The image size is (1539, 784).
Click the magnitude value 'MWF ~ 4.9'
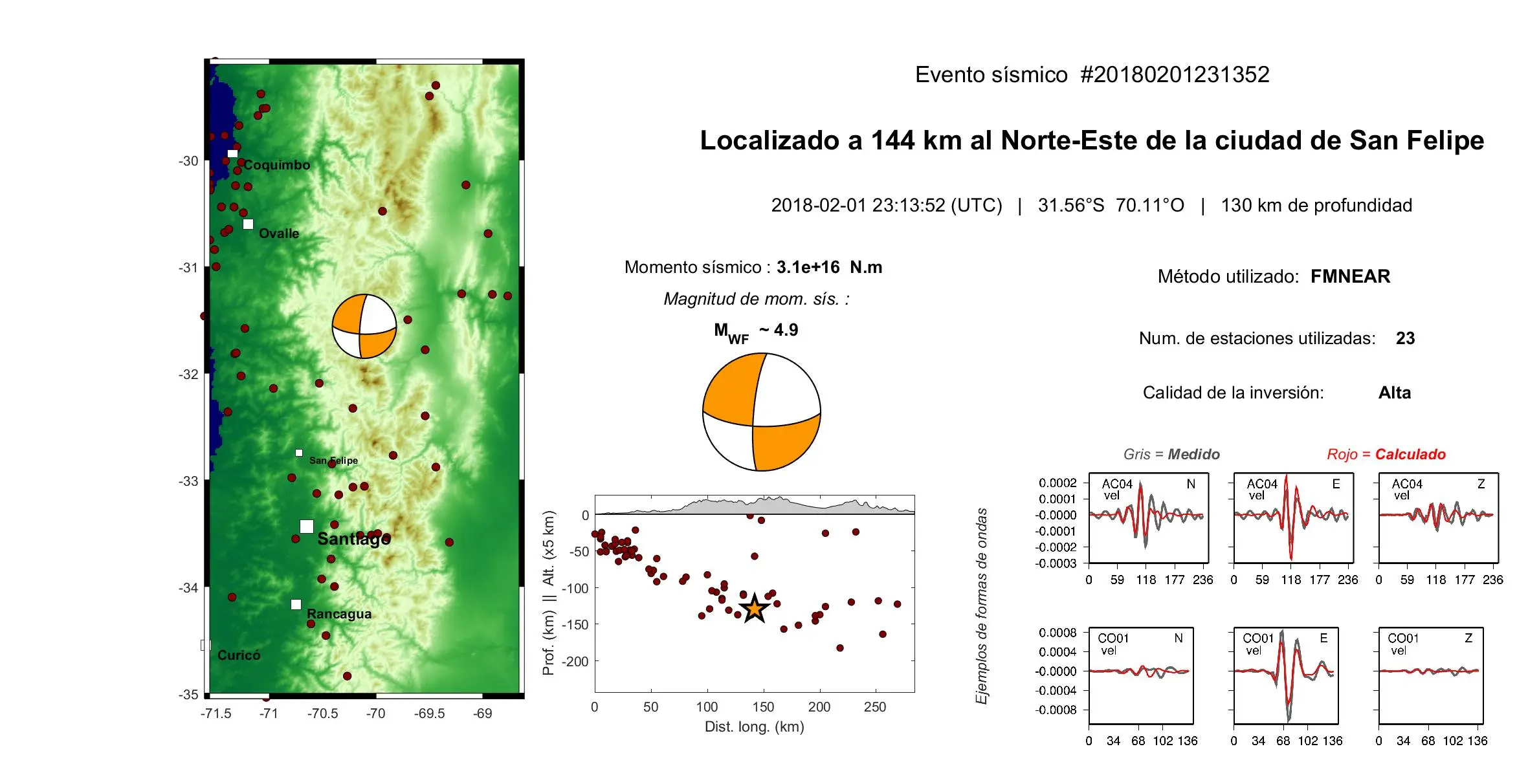[756, 332]
